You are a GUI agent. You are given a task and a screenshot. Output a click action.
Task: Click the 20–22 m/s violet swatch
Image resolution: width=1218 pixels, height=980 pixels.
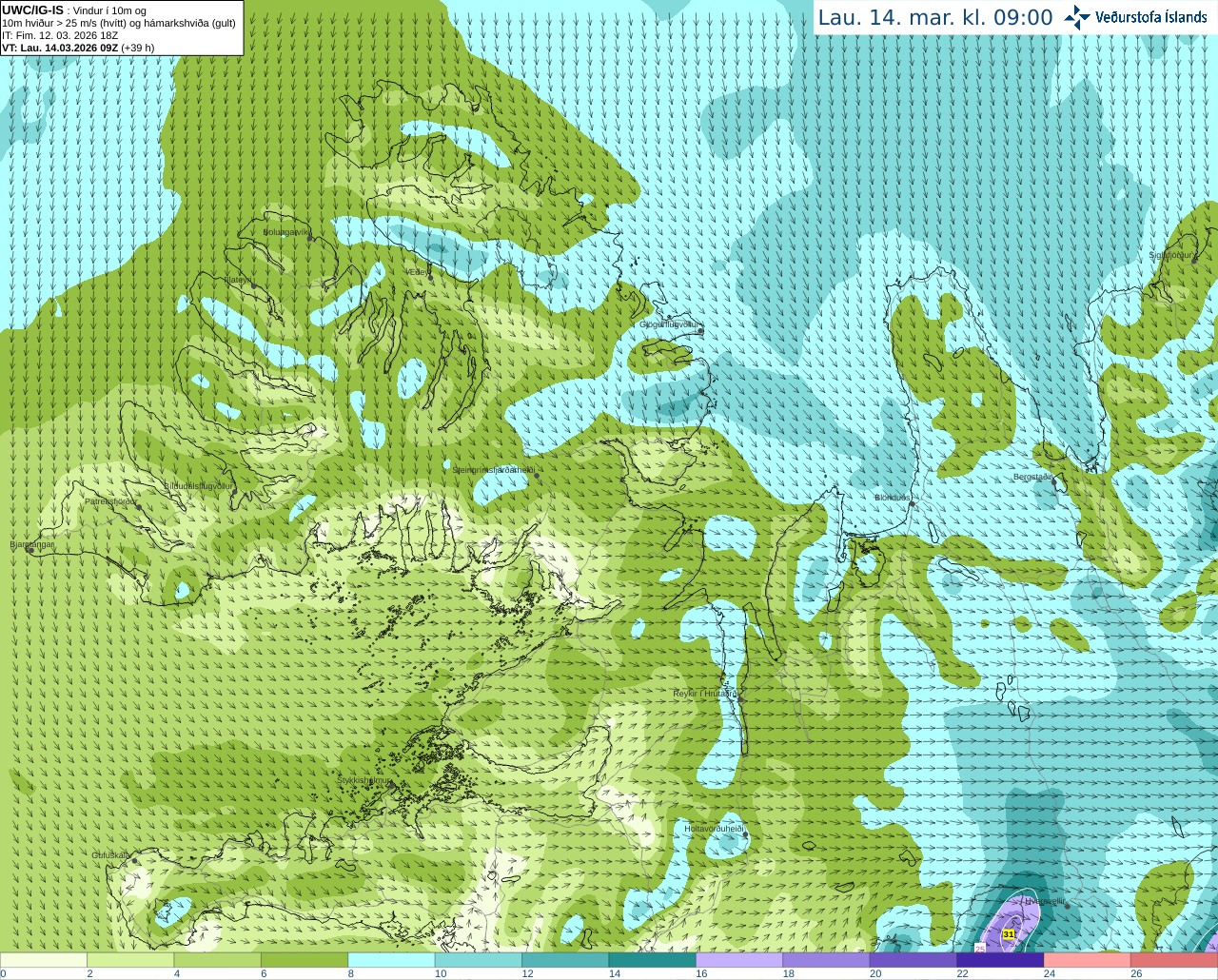pyautogui.click(x=913, y=960)
